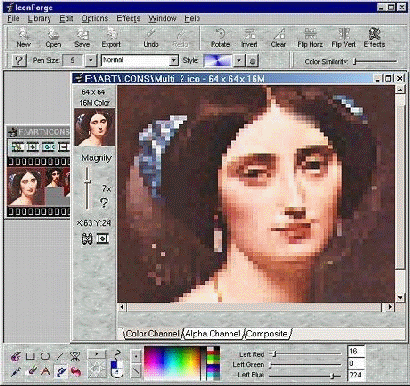Select the line drawing tool
The width and height of the screenshot is (410, 386).
point(60,357)
